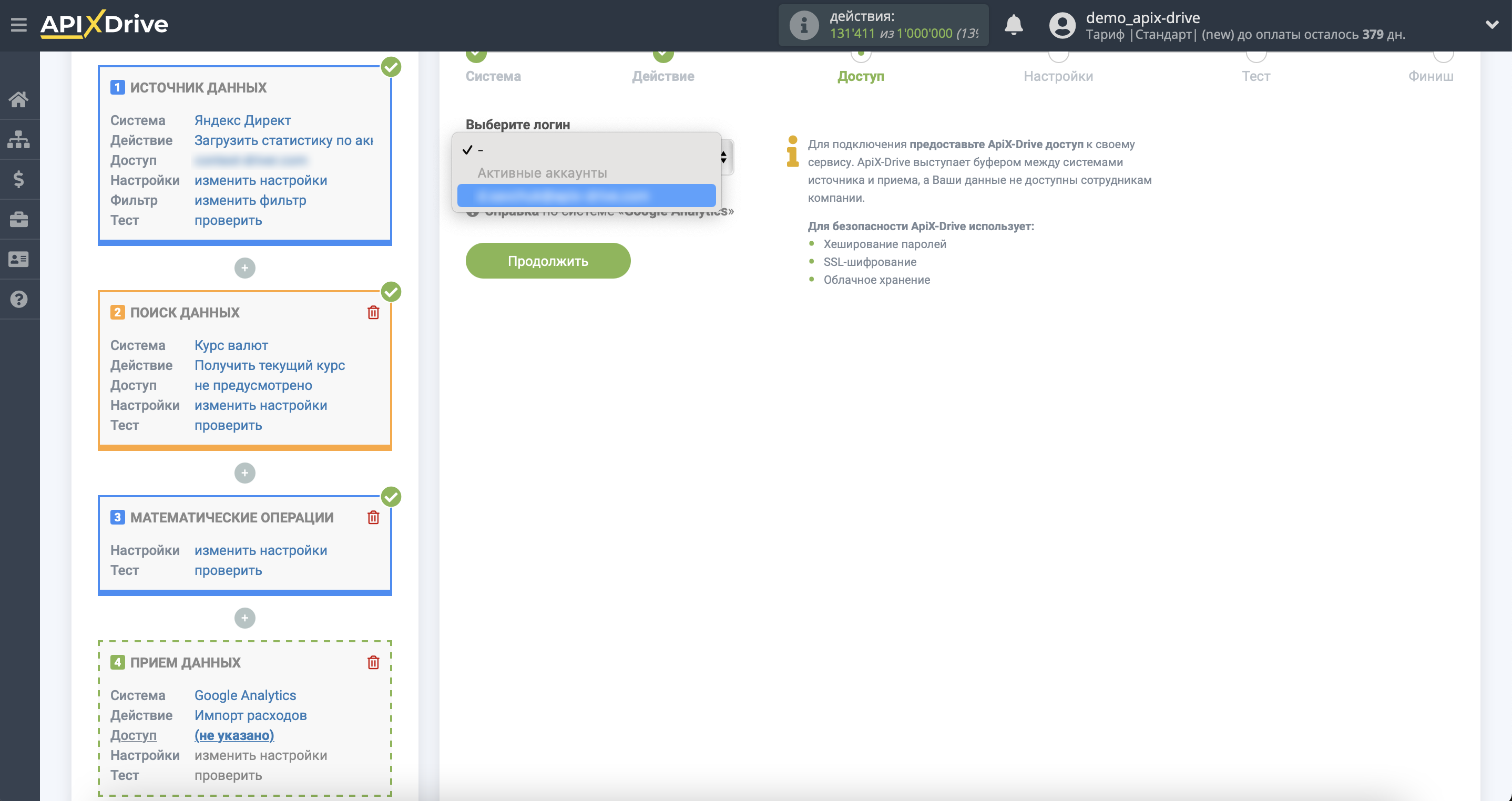Image resolution: width=1512 pixels, height=801 pixels.
Task: Click изменить настройки in Источник данных
Action: pos(261,180)
